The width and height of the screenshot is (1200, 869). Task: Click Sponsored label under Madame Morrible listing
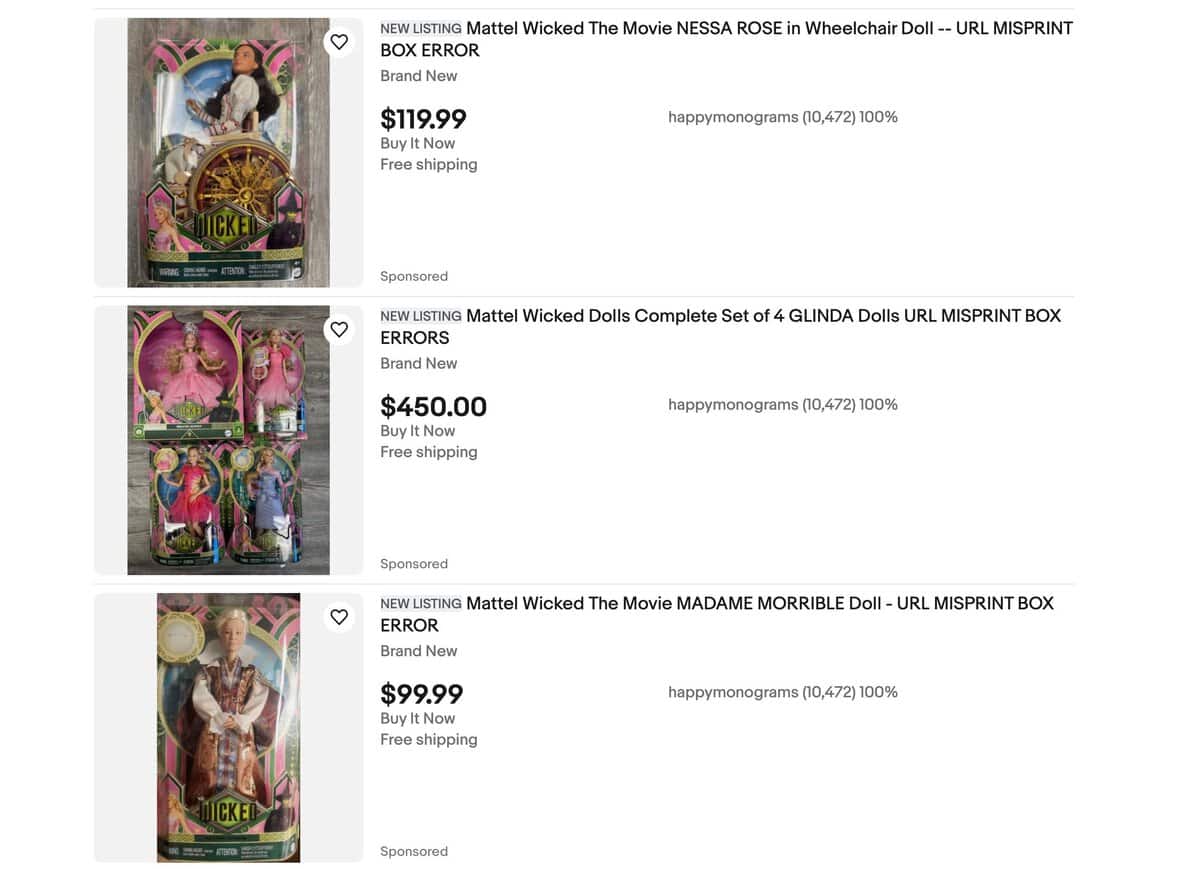[413, 851]
